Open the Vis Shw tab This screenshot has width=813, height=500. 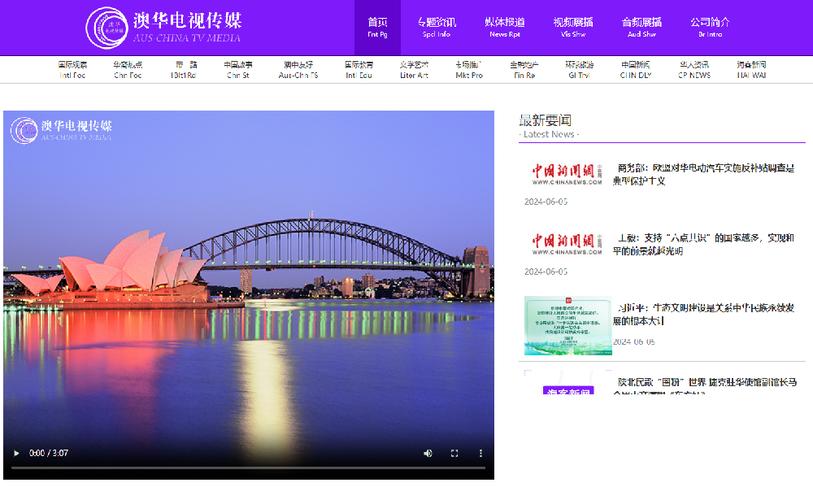click(573, 27)
